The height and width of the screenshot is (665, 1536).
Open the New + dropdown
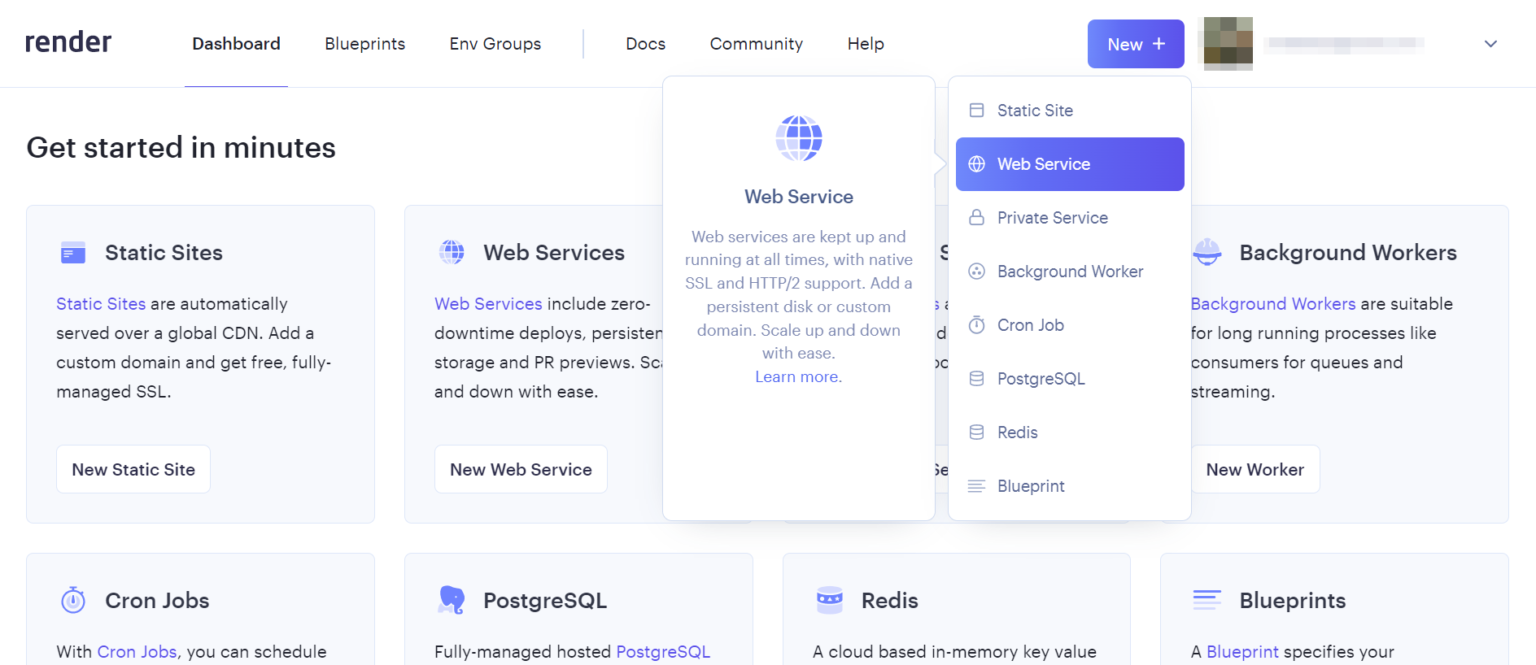pyautogui.click(x=1135, y=44)
